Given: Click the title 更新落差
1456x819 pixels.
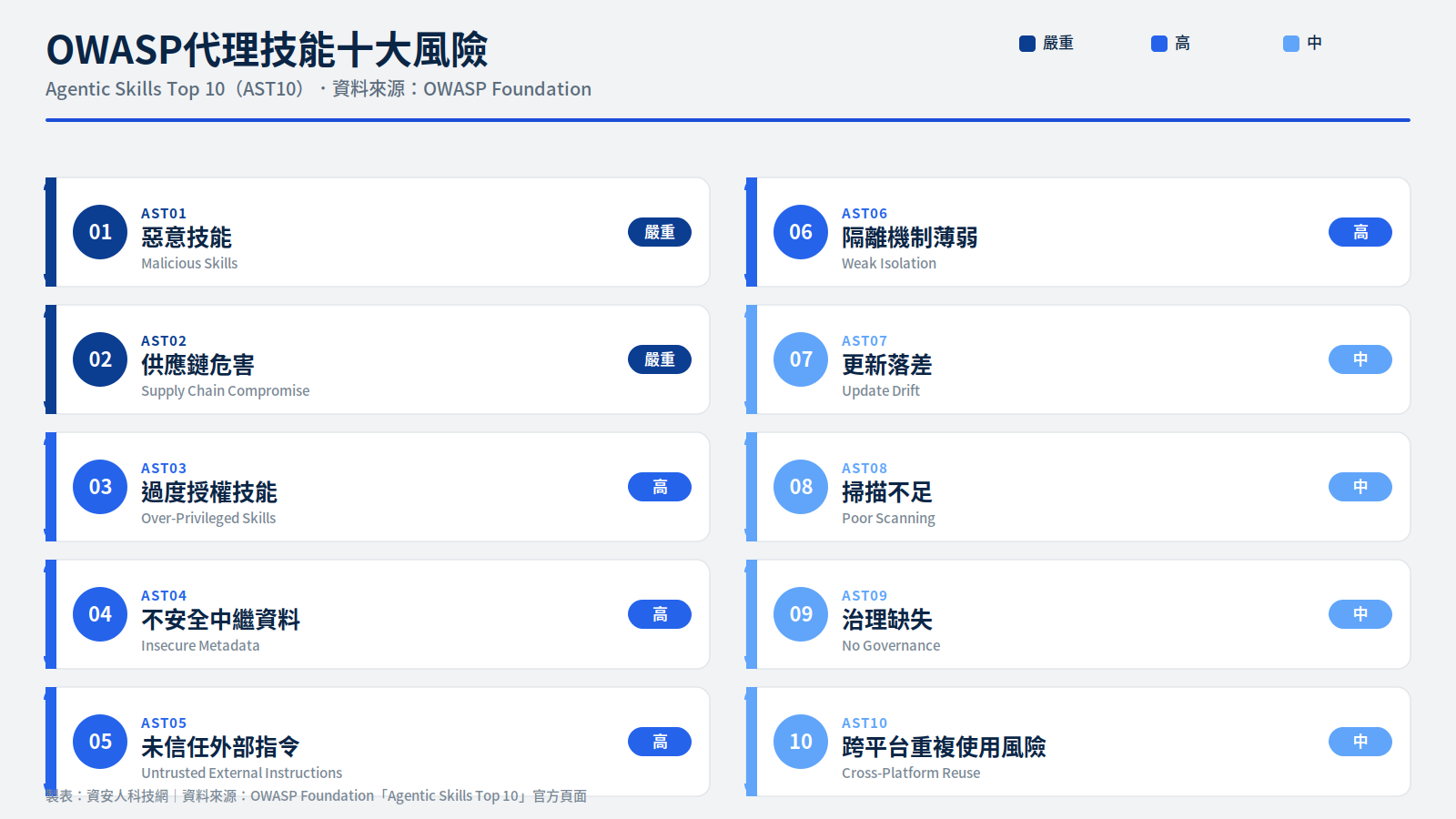Looking at the screenshot, I should (887, 365).
